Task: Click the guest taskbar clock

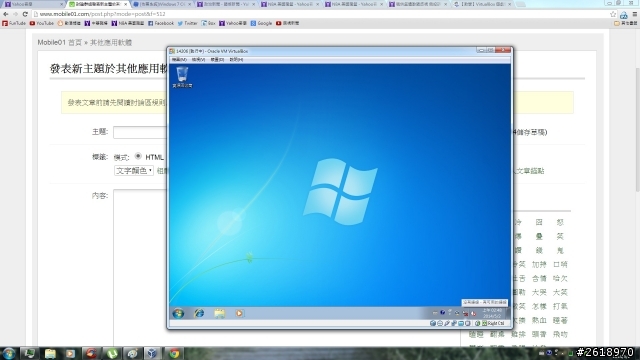Action: (492, 313)
